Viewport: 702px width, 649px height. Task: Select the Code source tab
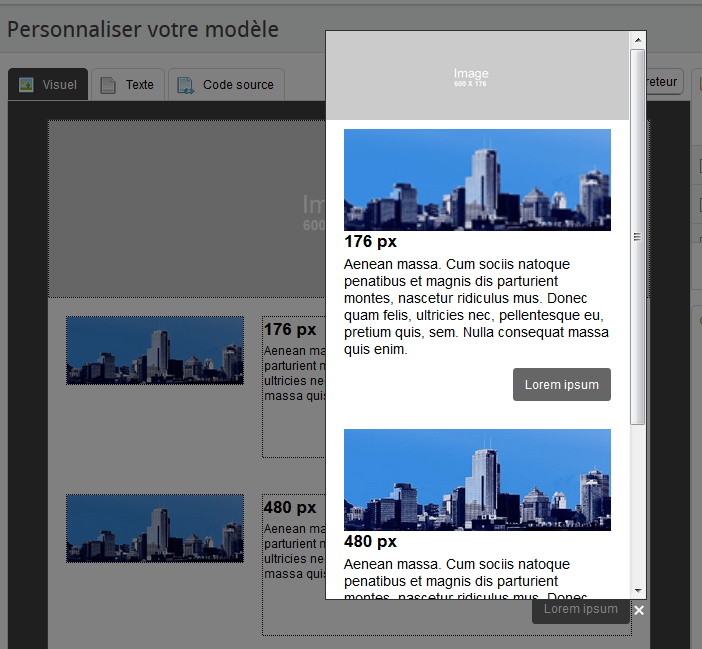click(226, 85)
